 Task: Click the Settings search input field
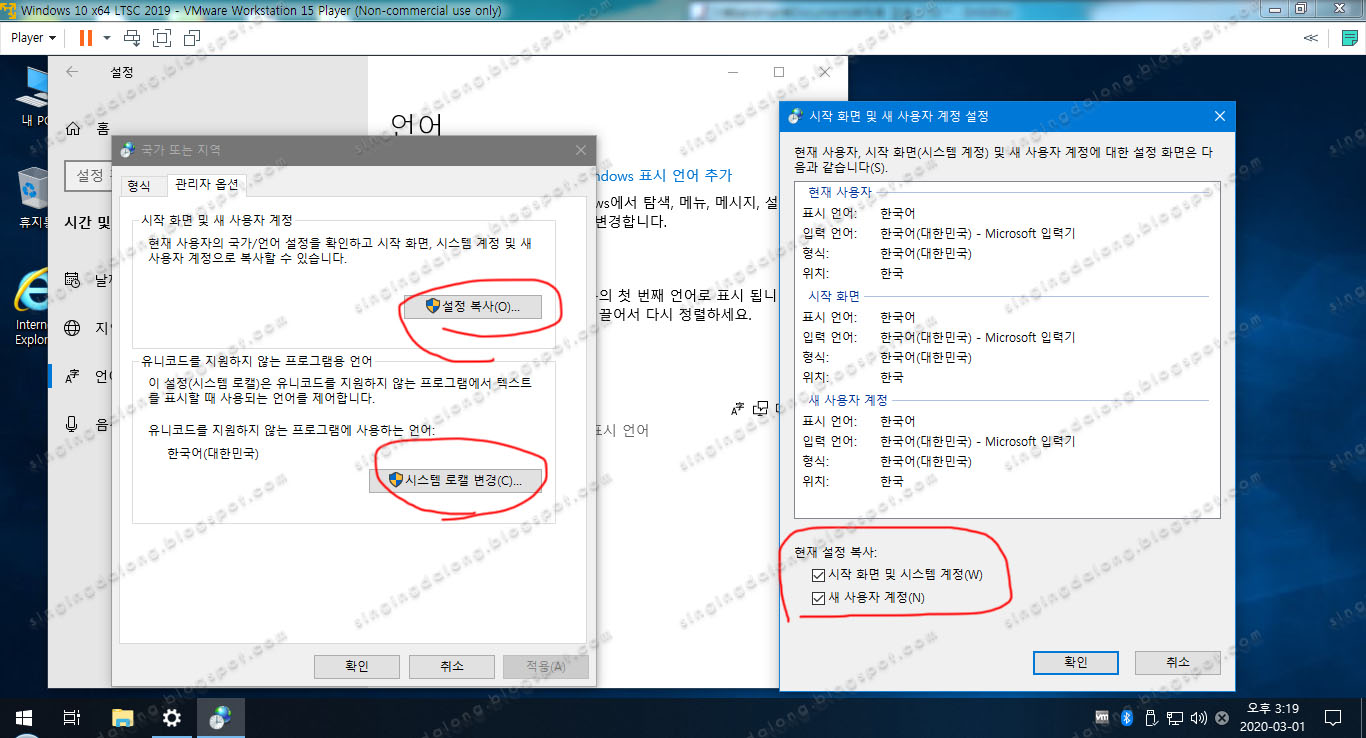[x=88, y=176]
